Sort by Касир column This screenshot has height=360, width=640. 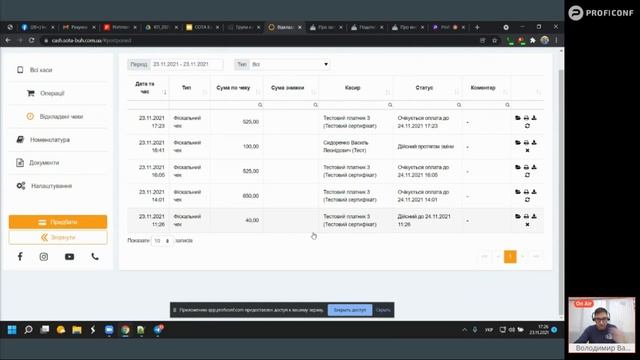coord(356,88)
